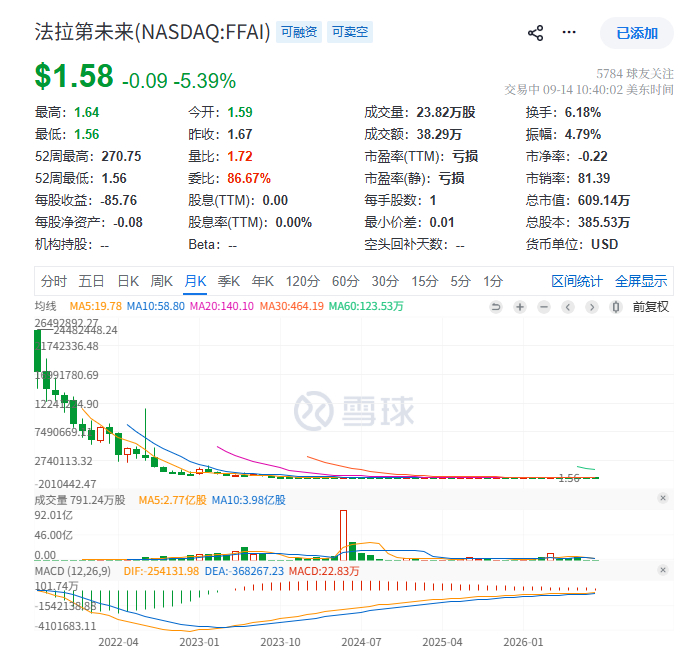Viewport: 697px width, 656px height.
Task: Click the MA30:464.19 legend label
Action: click(x=292, y=306)
